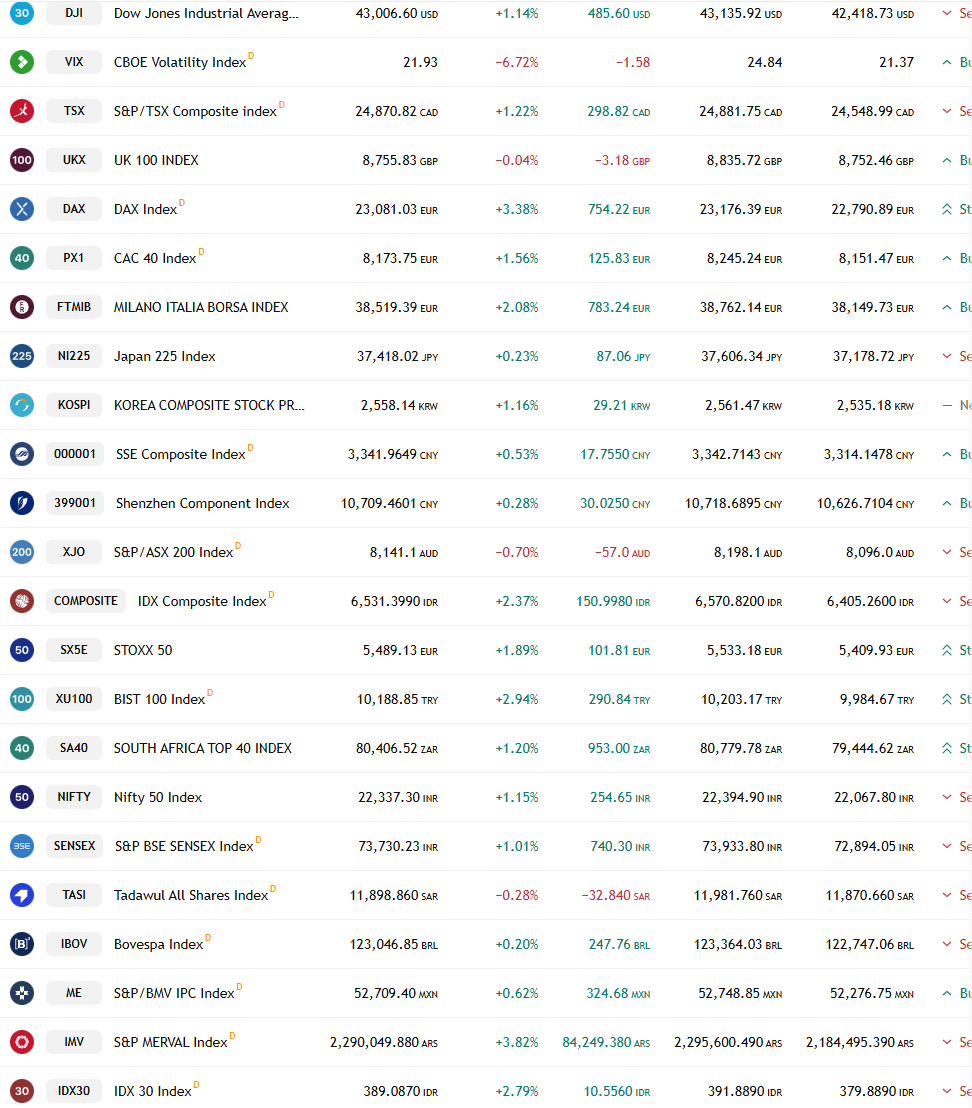Click the SSE Composite 000001 logo
Screen dimensions: 972x1108
tap(22, 454)
